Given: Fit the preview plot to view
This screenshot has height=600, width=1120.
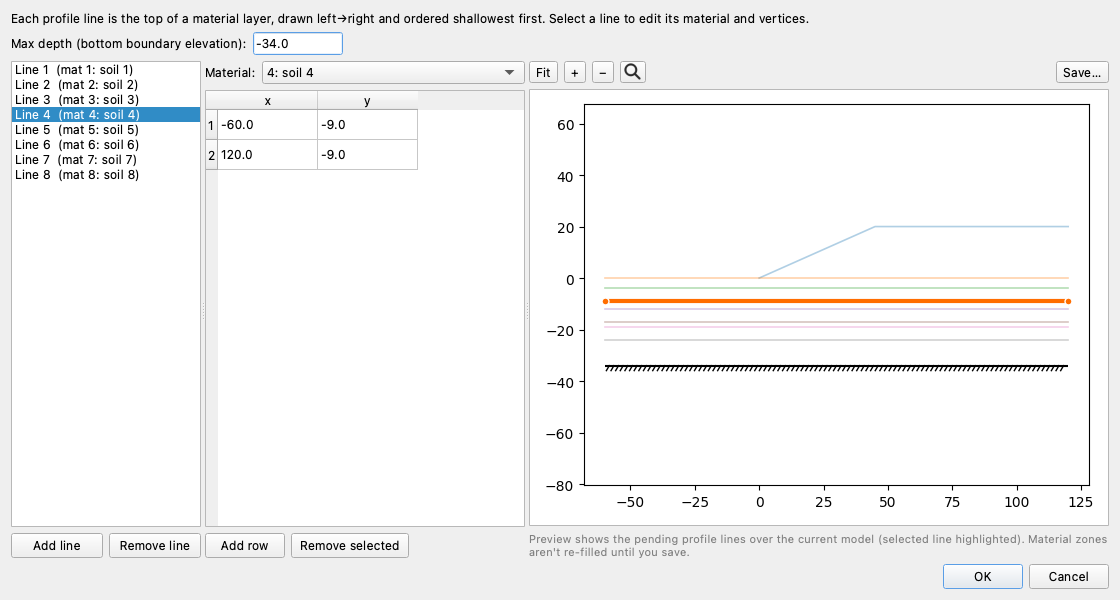Looking at the screenshot, I should pos(543,72).
